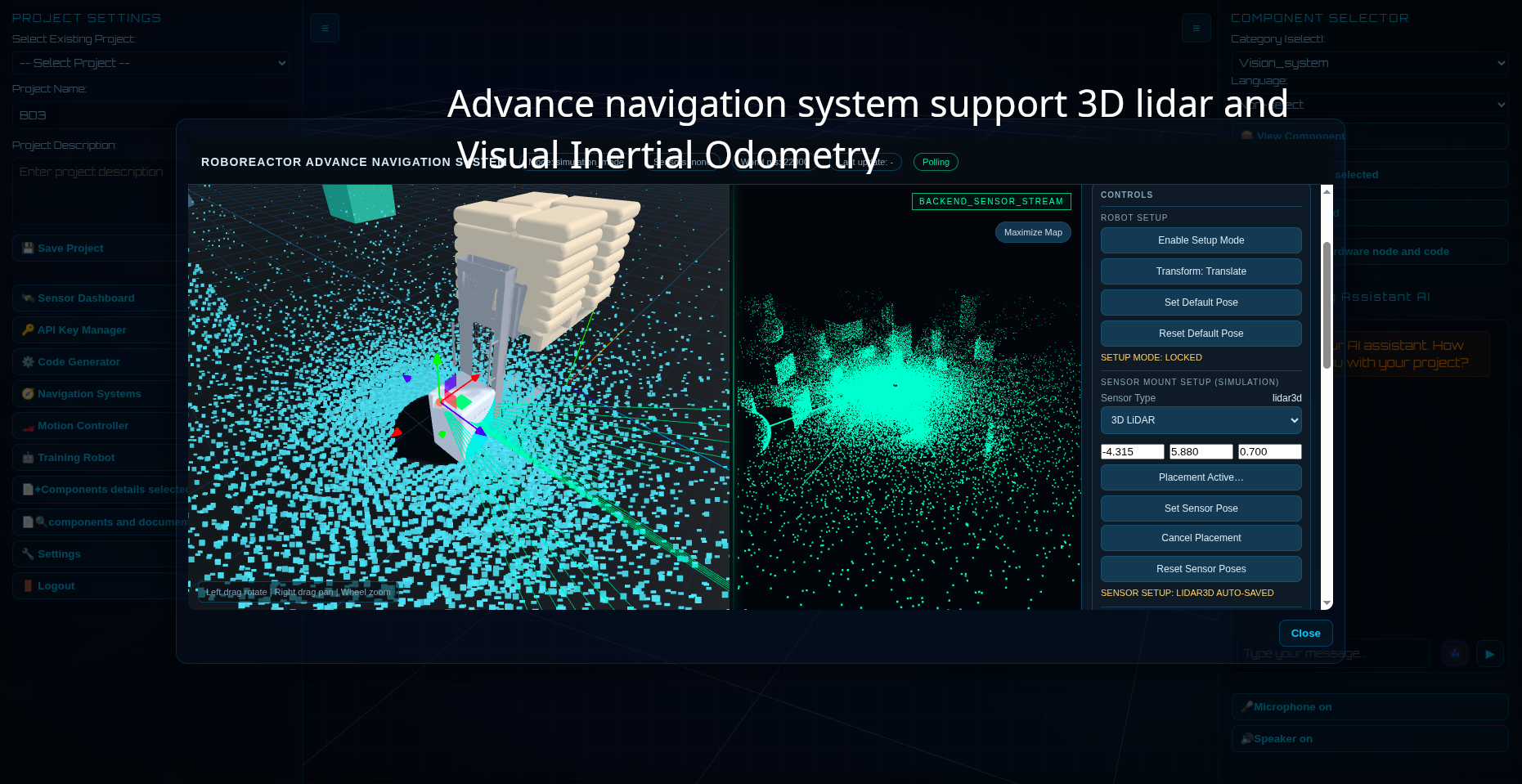The width and height of the screenshot is (1522, 784).
Task: Click the document icon of Components details selected
Action: pos(28,490)
